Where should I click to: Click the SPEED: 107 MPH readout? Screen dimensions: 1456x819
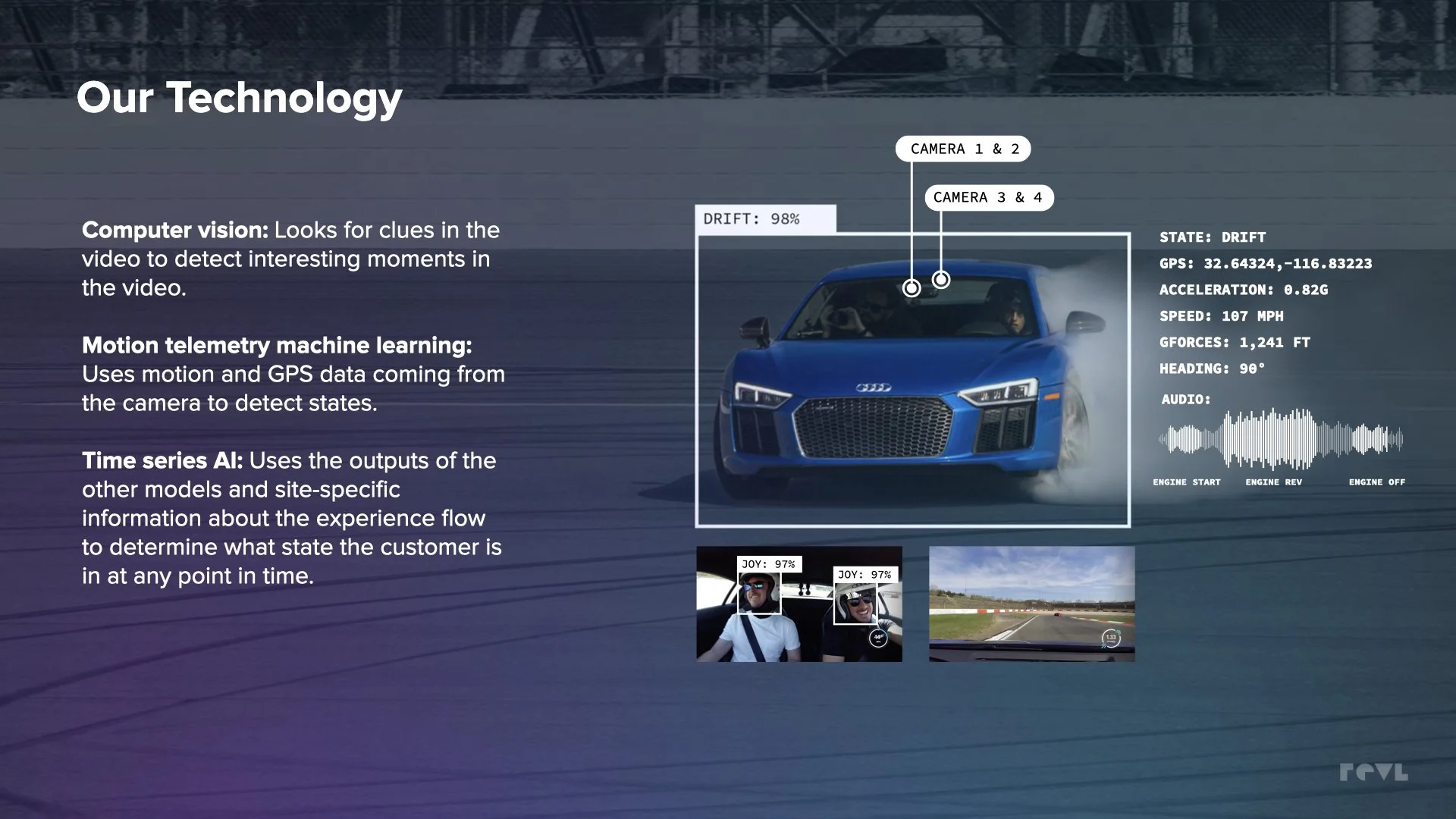pos(1221,316)
